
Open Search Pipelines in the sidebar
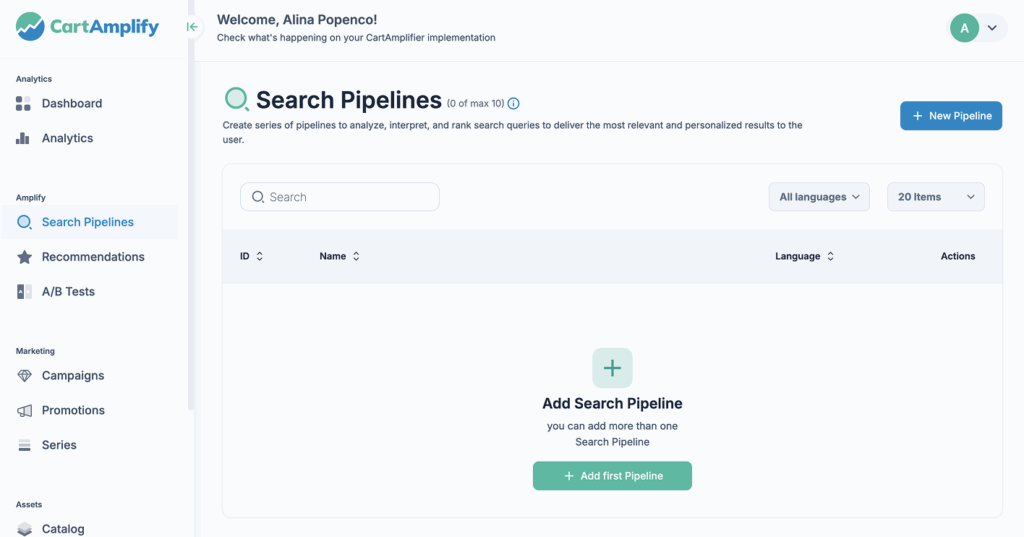88,222
